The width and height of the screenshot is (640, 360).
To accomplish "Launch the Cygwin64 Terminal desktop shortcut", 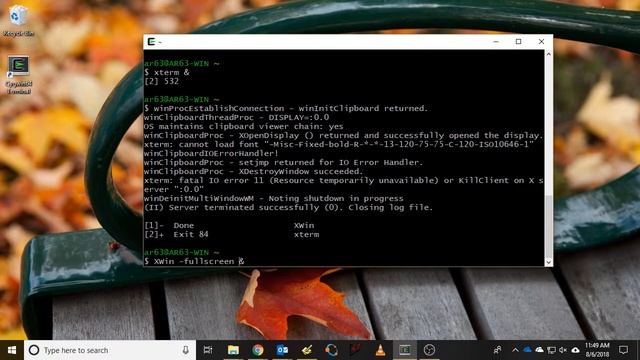I will [19, 75].
